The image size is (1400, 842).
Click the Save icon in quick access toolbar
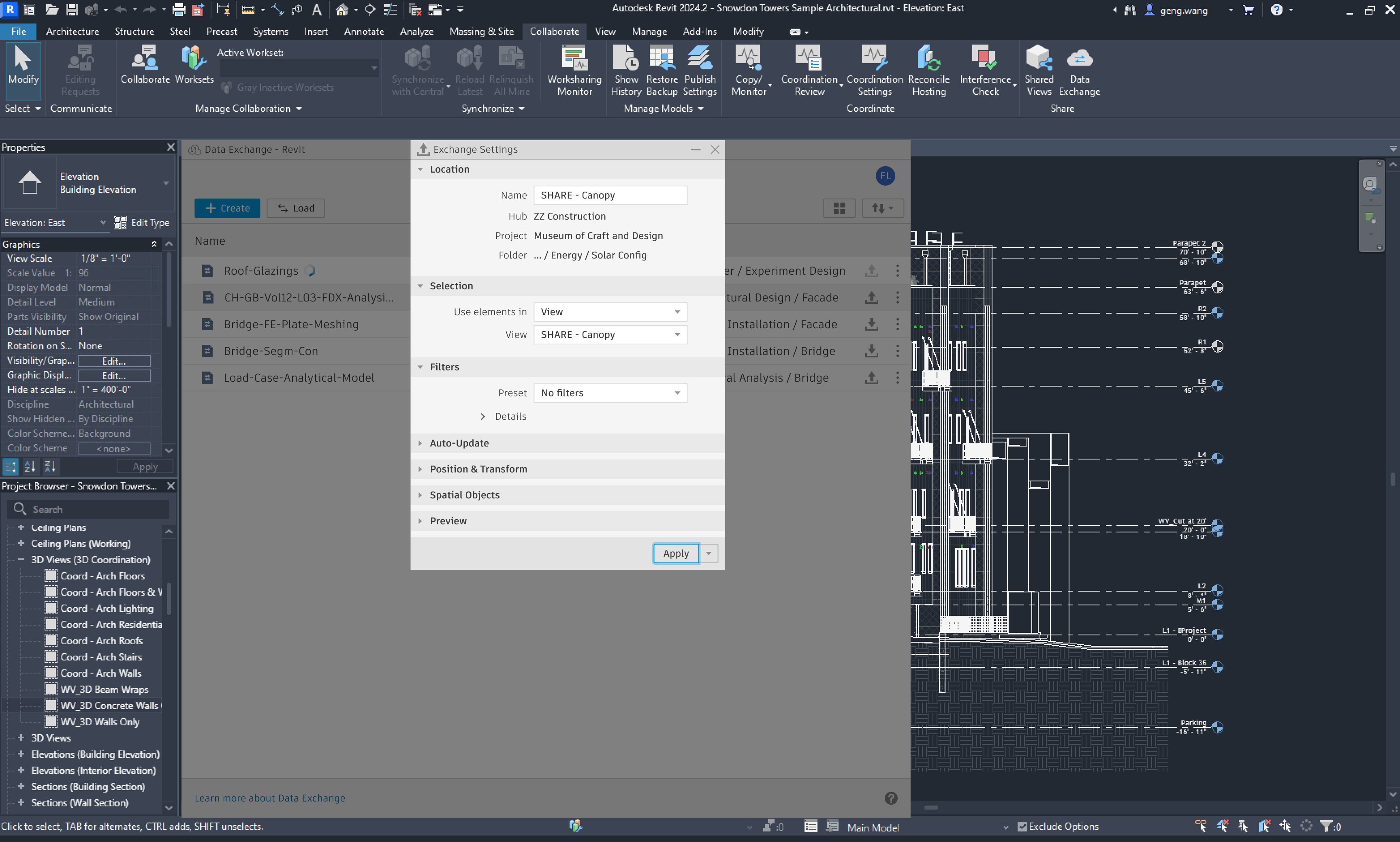click(71, 10)
